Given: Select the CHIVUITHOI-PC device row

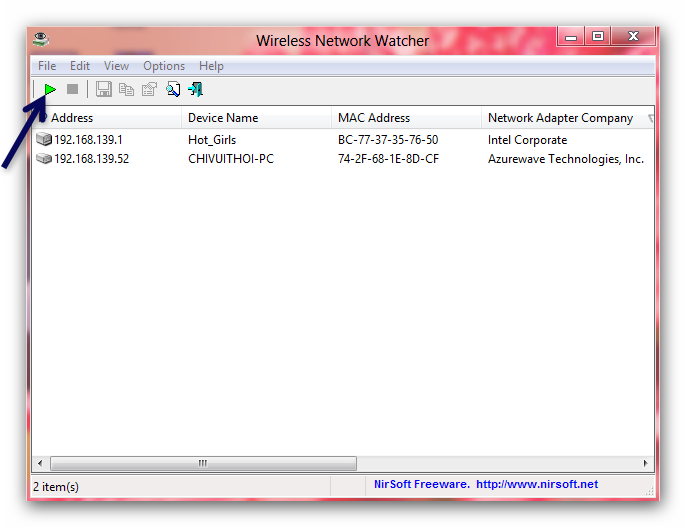Looking at the screenshot, I should (230, 159).
